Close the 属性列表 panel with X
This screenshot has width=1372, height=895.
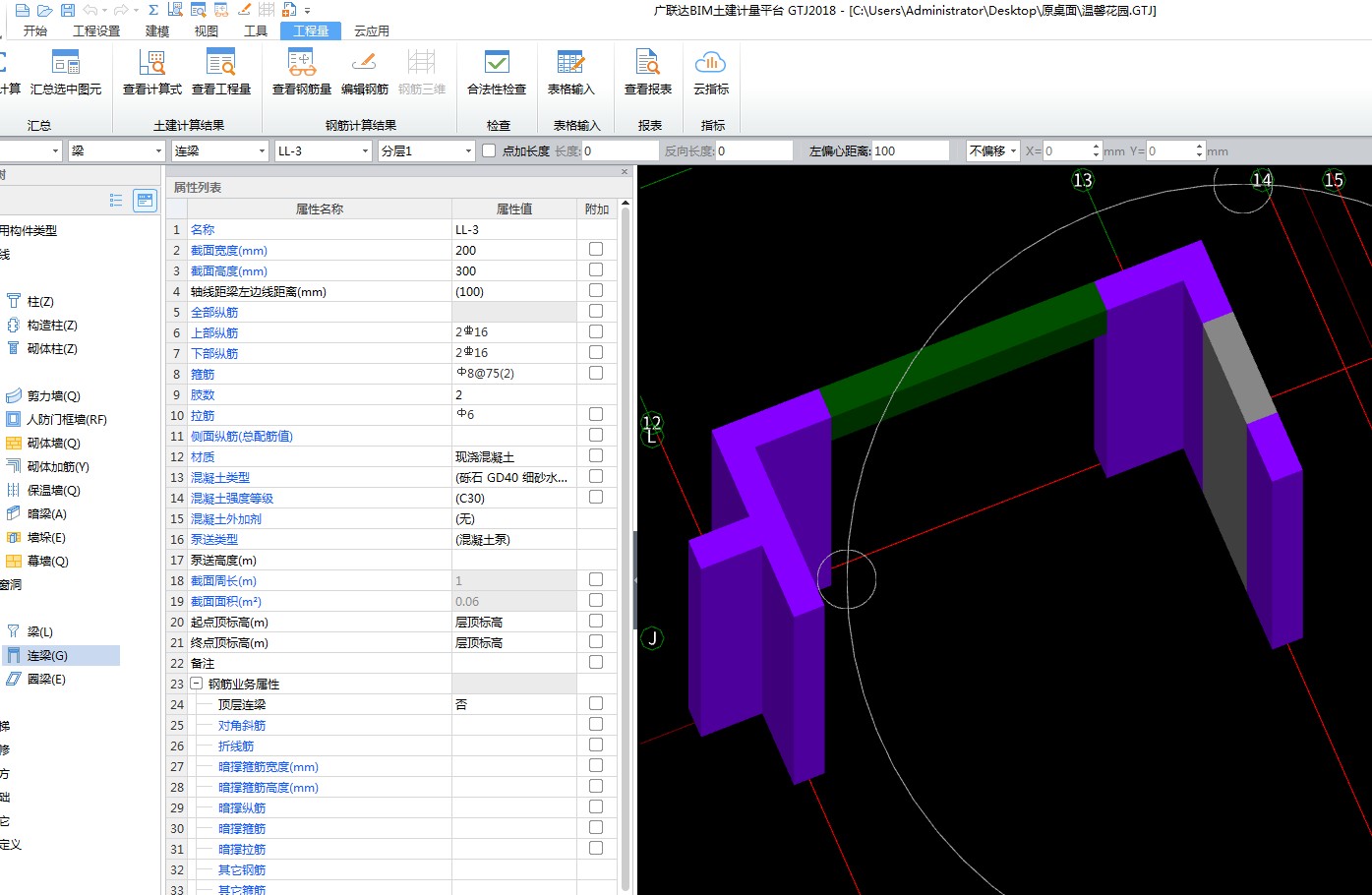[625, 172]
